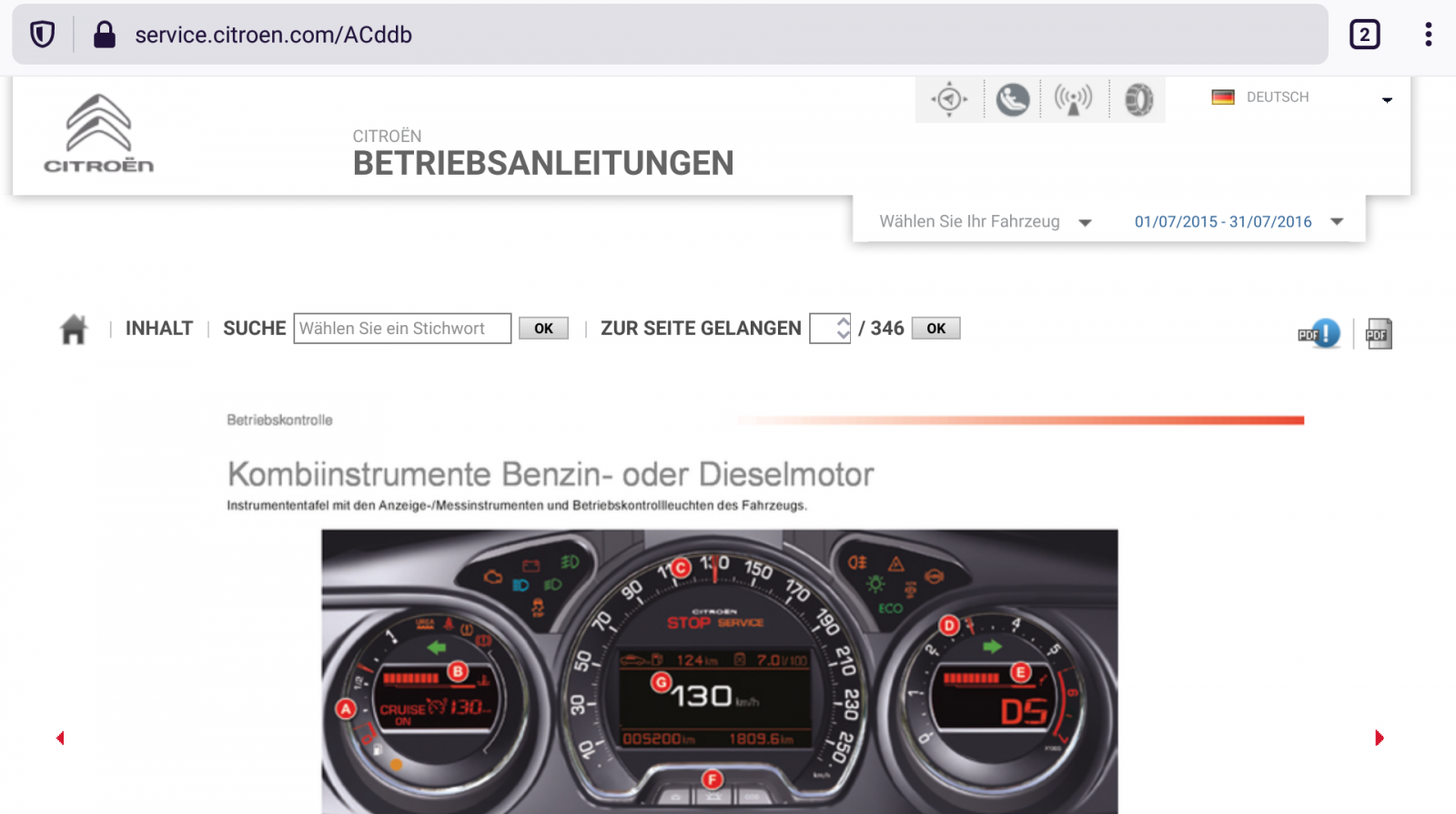Click the SUCHE label

pyautogui.click(x=254, y=328)
